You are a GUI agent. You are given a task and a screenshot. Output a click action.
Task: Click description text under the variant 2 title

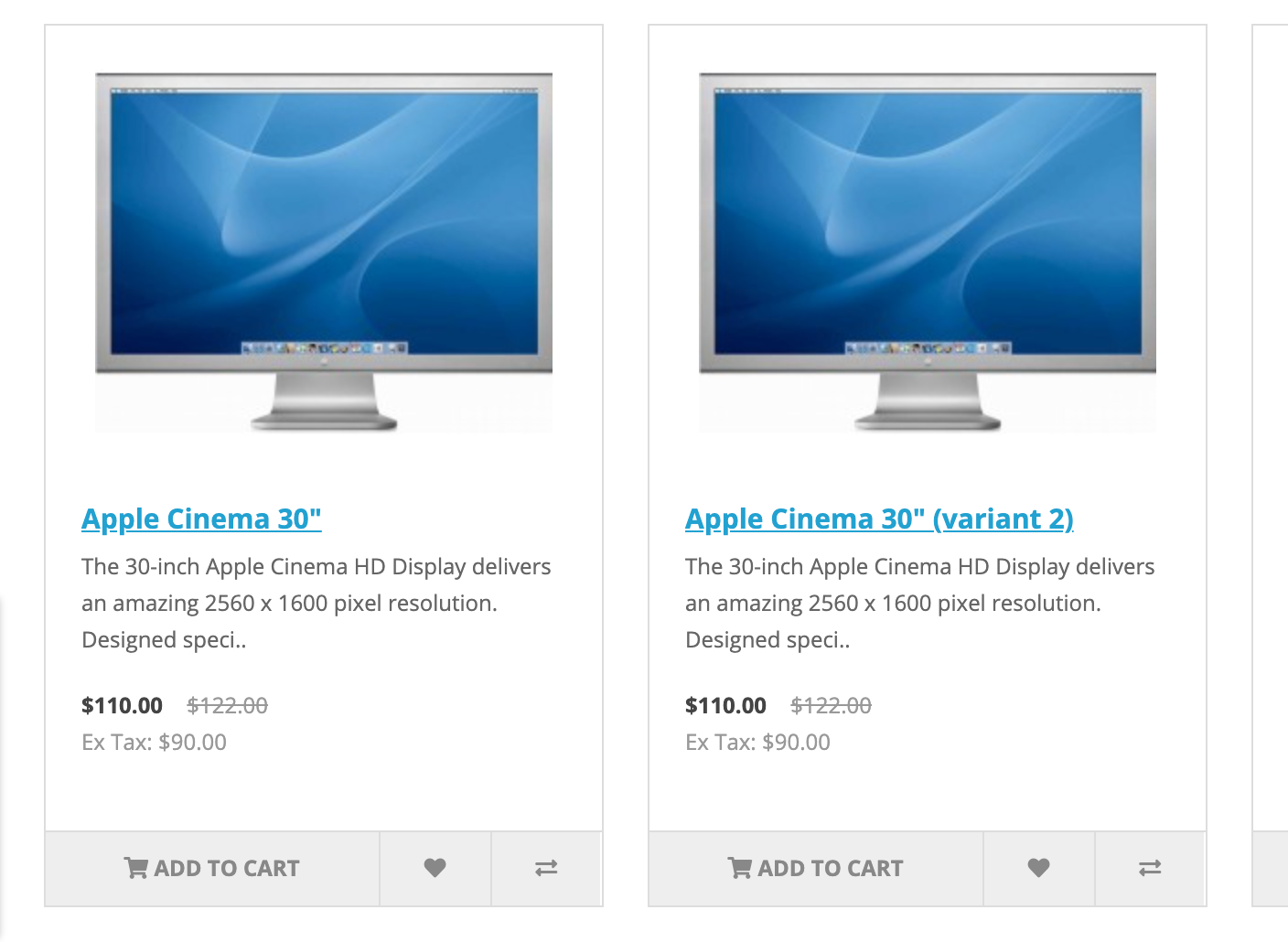point(919,603)
